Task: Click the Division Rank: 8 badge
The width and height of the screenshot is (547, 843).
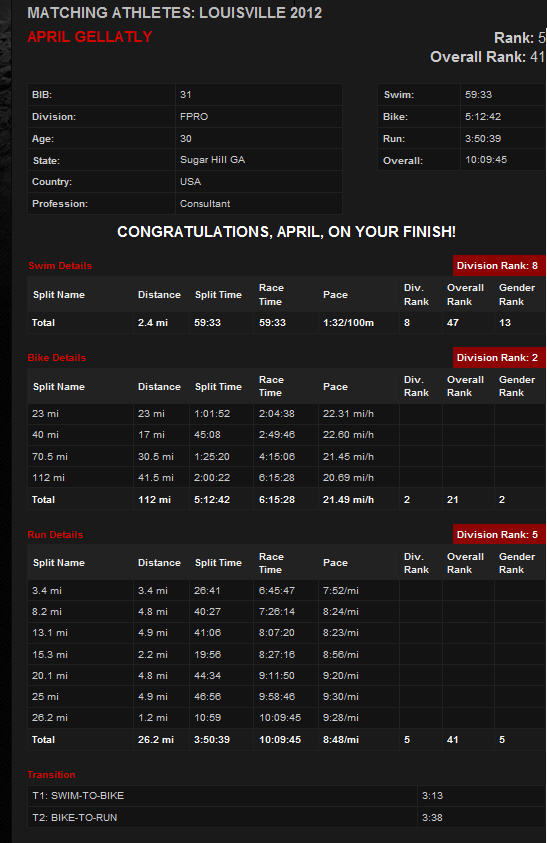Action: tap(499, 266)
